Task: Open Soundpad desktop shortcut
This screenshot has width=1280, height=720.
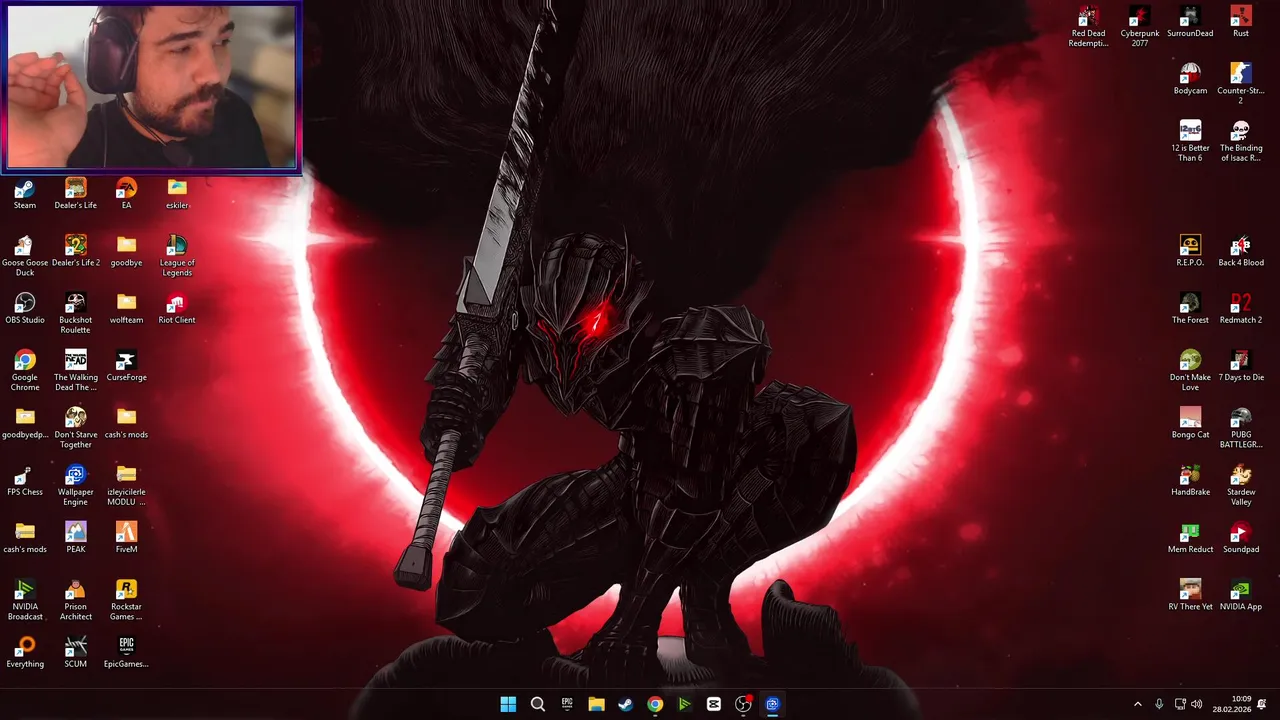Action: (x=1241, y=538)
